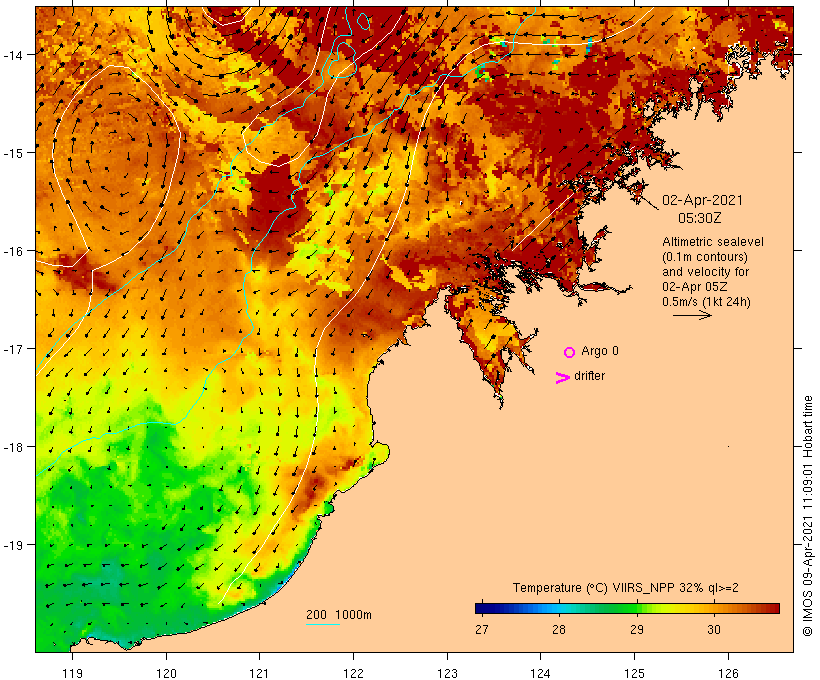Click the longitude label 121
This screenshot has width=820, height=680.
coord(260,673)
